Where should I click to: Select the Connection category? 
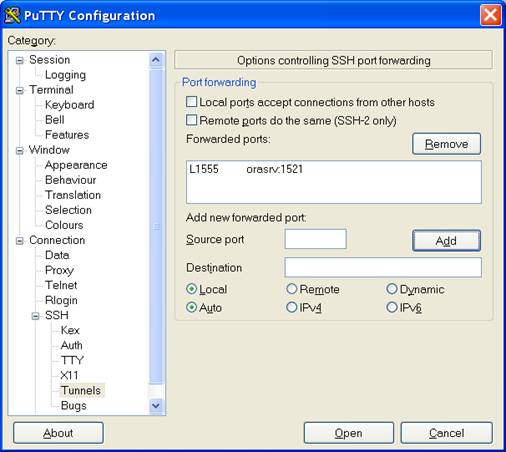[57, 240]
